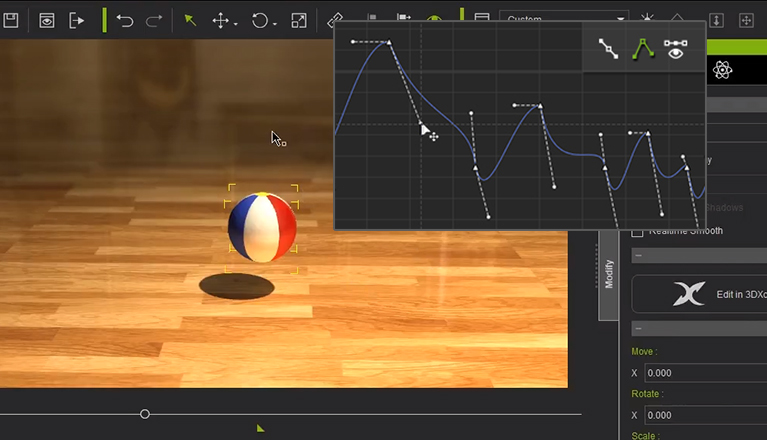Click the Export icon in toolbar

coord(76,21)
